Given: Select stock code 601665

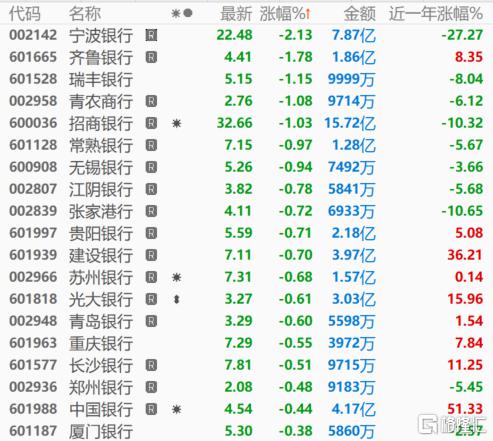Looking at the screenshot, I should click(33, 57).
